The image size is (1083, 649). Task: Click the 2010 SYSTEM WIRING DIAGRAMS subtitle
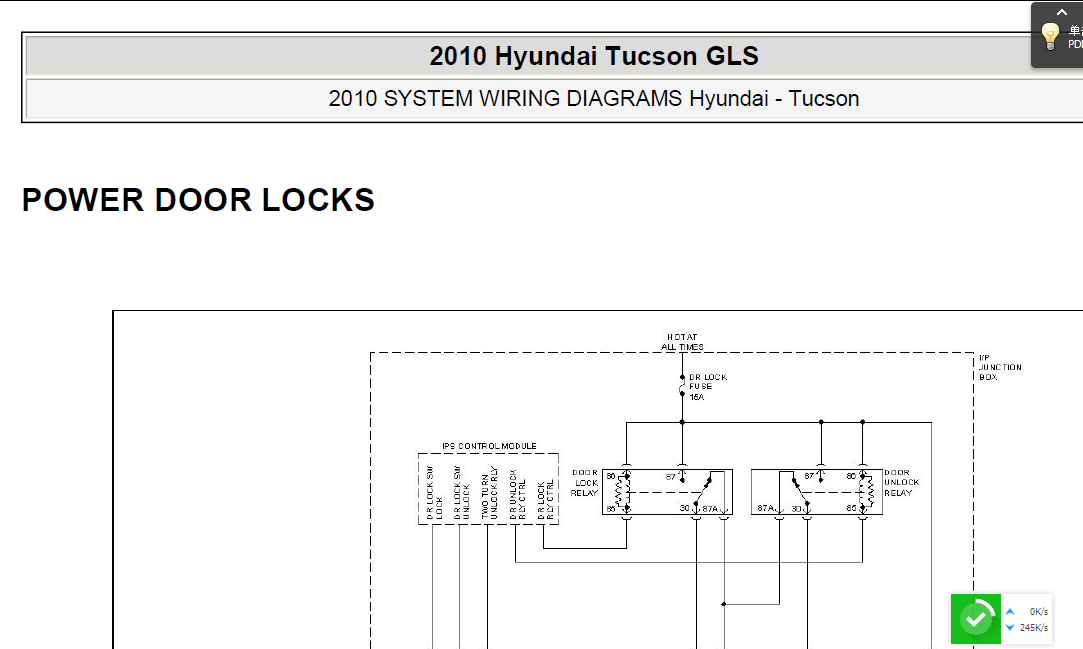[x=594, y=99]
